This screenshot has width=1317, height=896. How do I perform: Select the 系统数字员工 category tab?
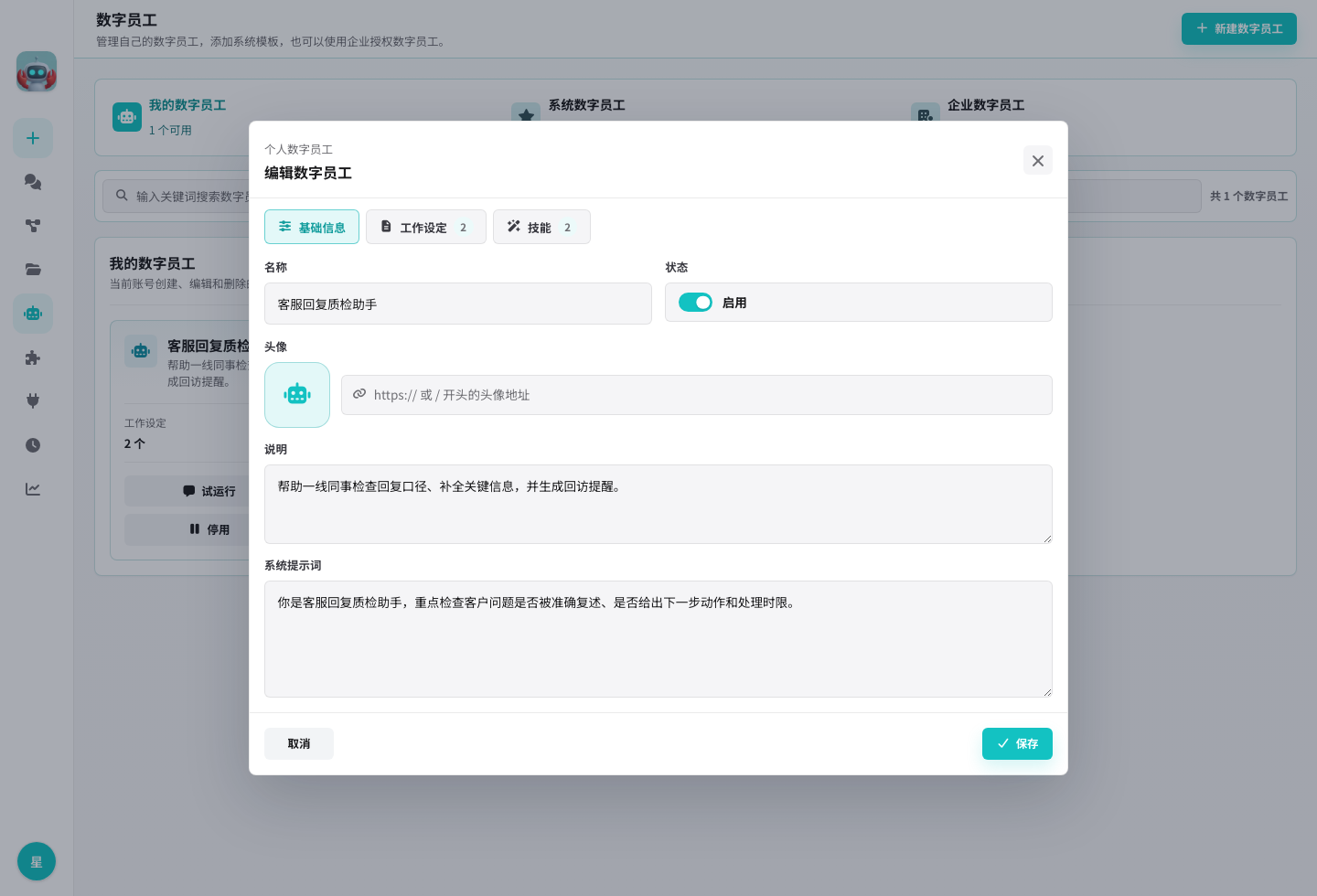pos(587,105)
